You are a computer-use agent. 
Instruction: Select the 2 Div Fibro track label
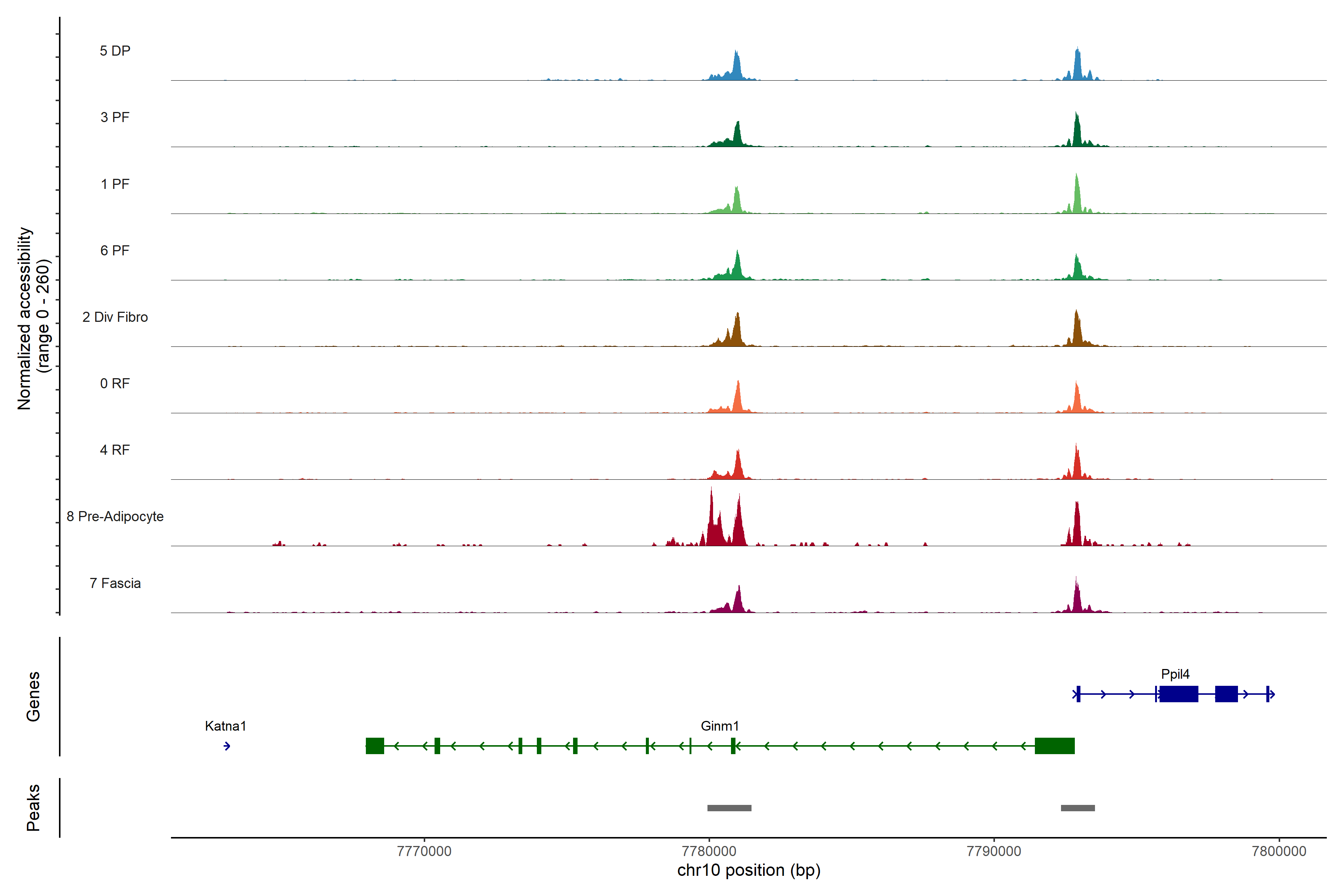[x=115, y=317]
